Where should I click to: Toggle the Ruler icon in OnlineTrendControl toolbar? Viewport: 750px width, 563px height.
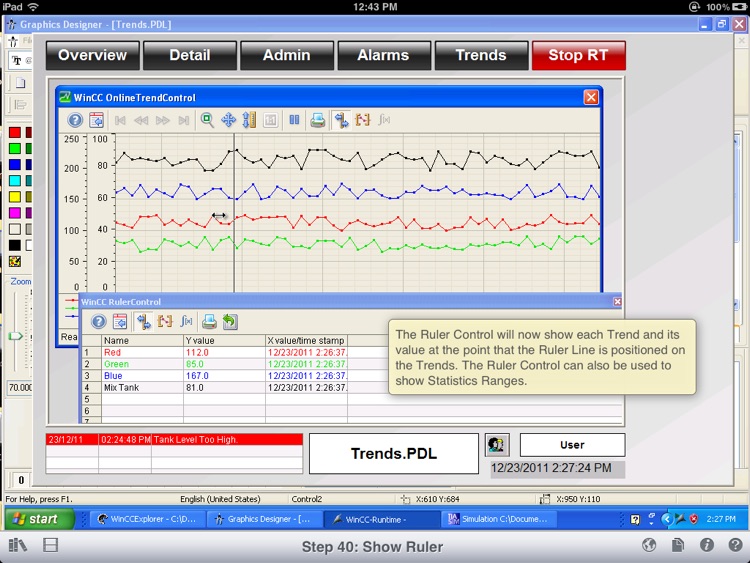point(342,120)
